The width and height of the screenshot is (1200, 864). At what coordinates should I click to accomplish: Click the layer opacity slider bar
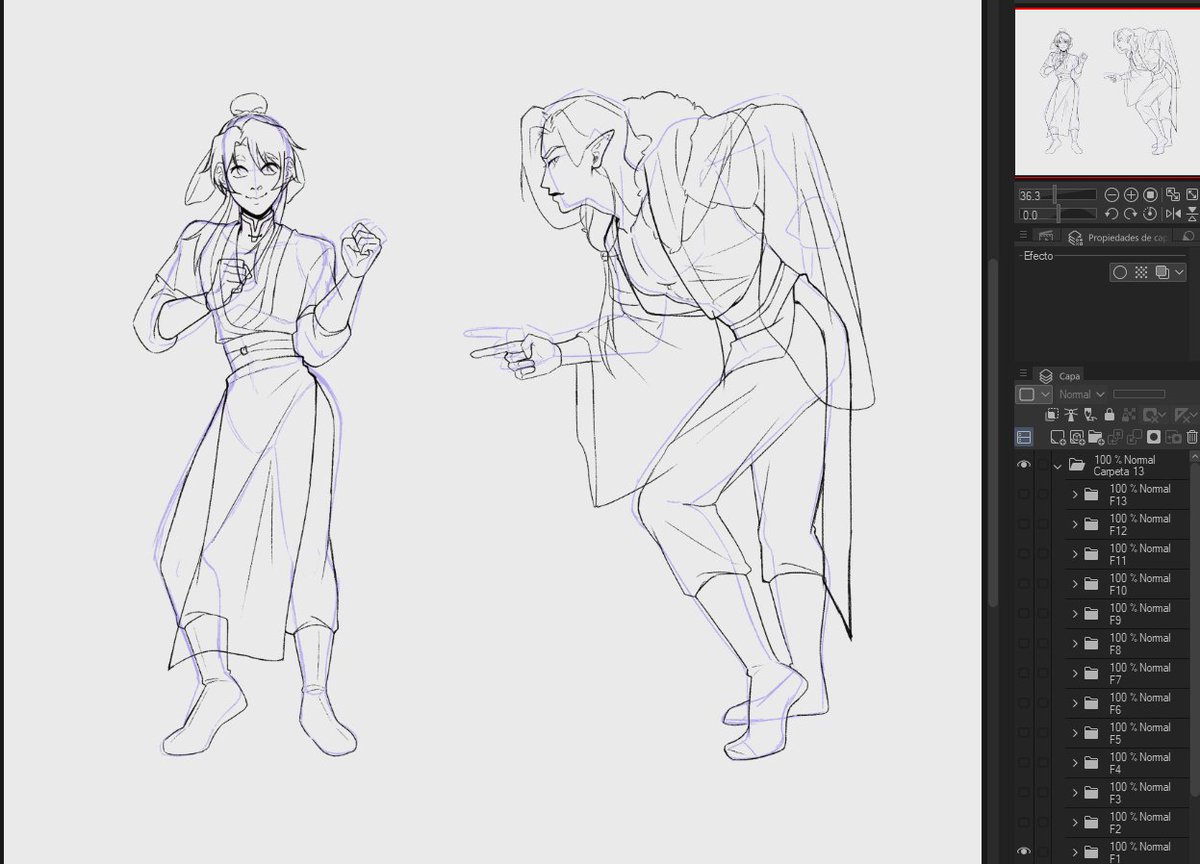click(x=1139, y=394)
